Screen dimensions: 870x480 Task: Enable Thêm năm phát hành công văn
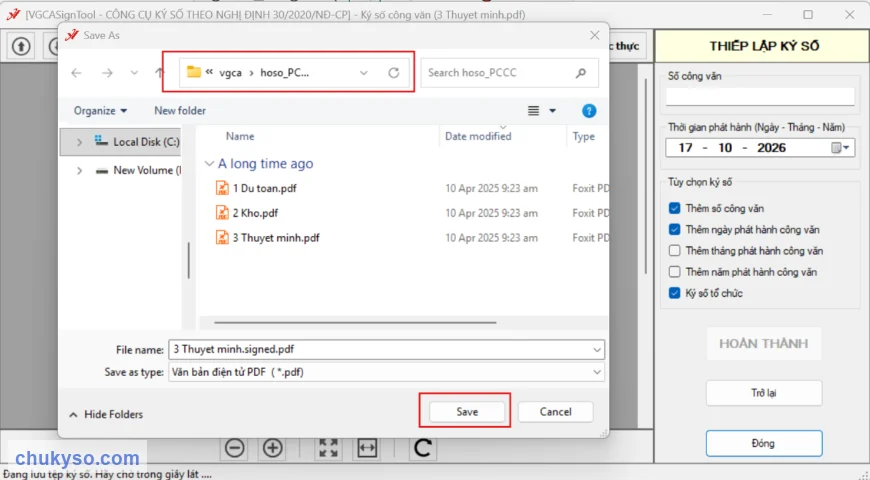(675, 272)
